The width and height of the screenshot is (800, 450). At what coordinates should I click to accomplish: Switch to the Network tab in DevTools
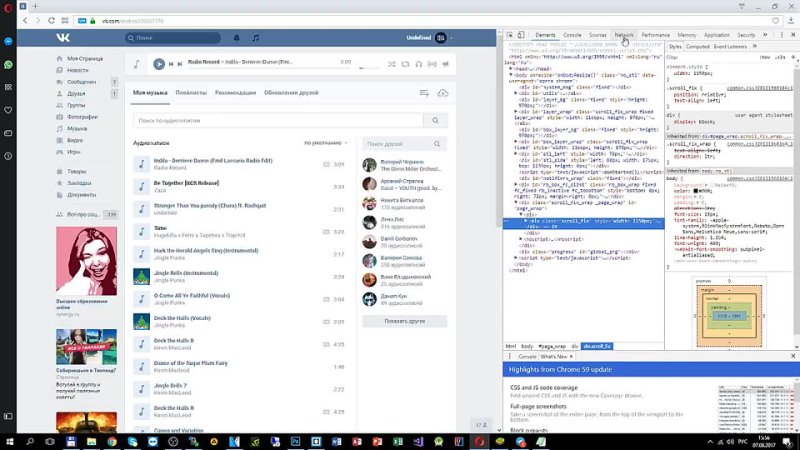(x=624, y=35)
